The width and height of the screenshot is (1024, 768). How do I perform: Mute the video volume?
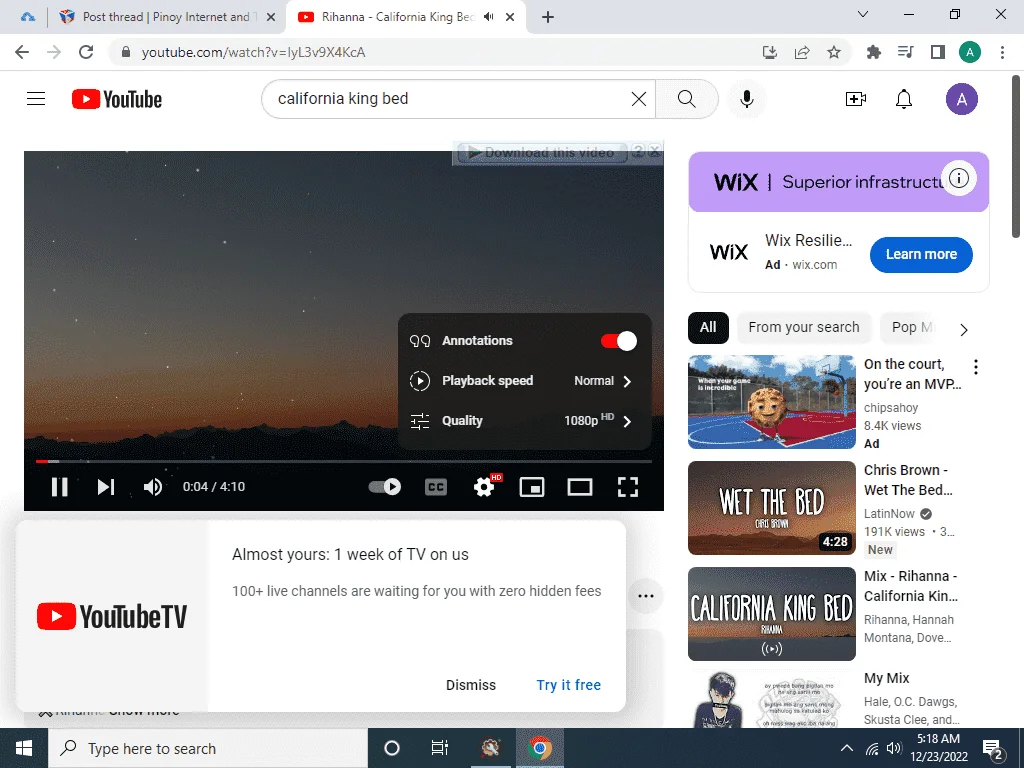153,487
